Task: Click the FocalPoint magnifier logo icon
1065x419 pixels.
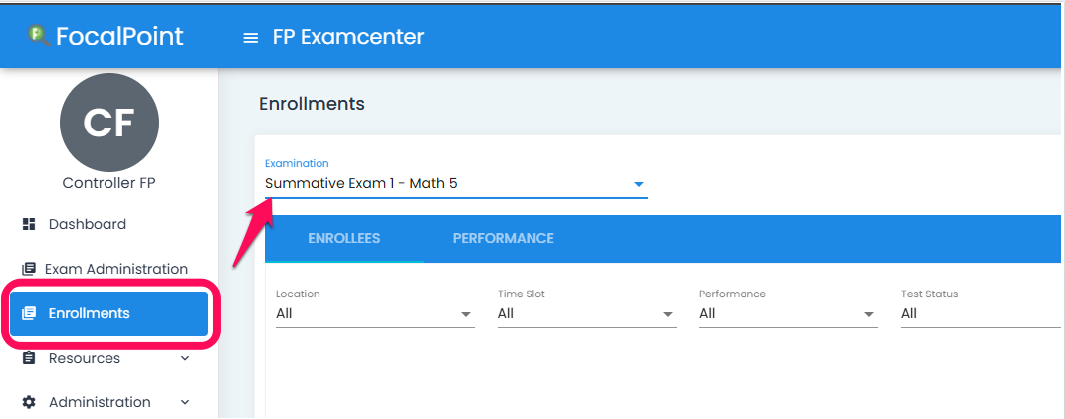Action: [39, 35]
